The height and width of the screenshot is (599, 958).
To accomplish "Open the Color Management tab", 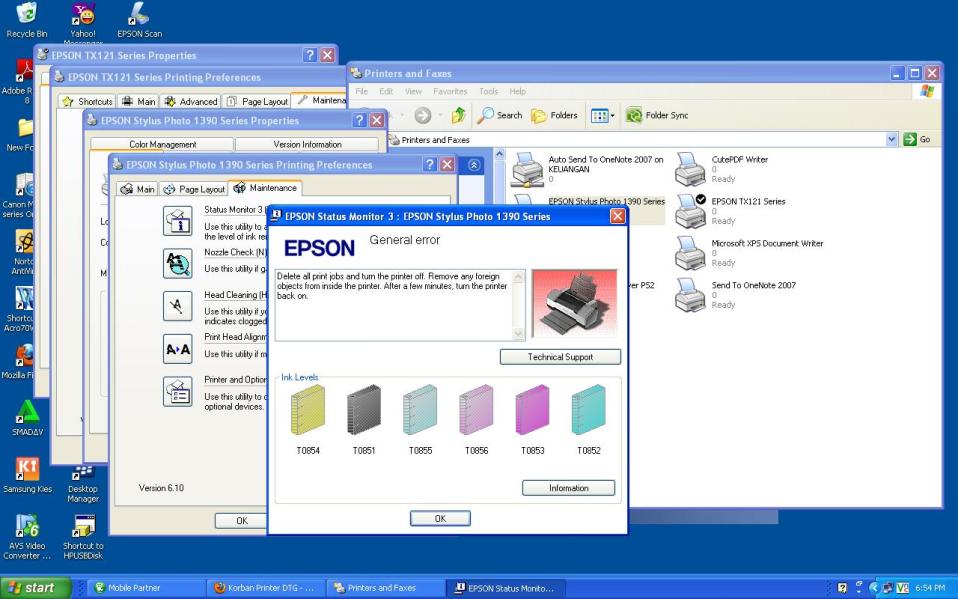I will (163, 144).
